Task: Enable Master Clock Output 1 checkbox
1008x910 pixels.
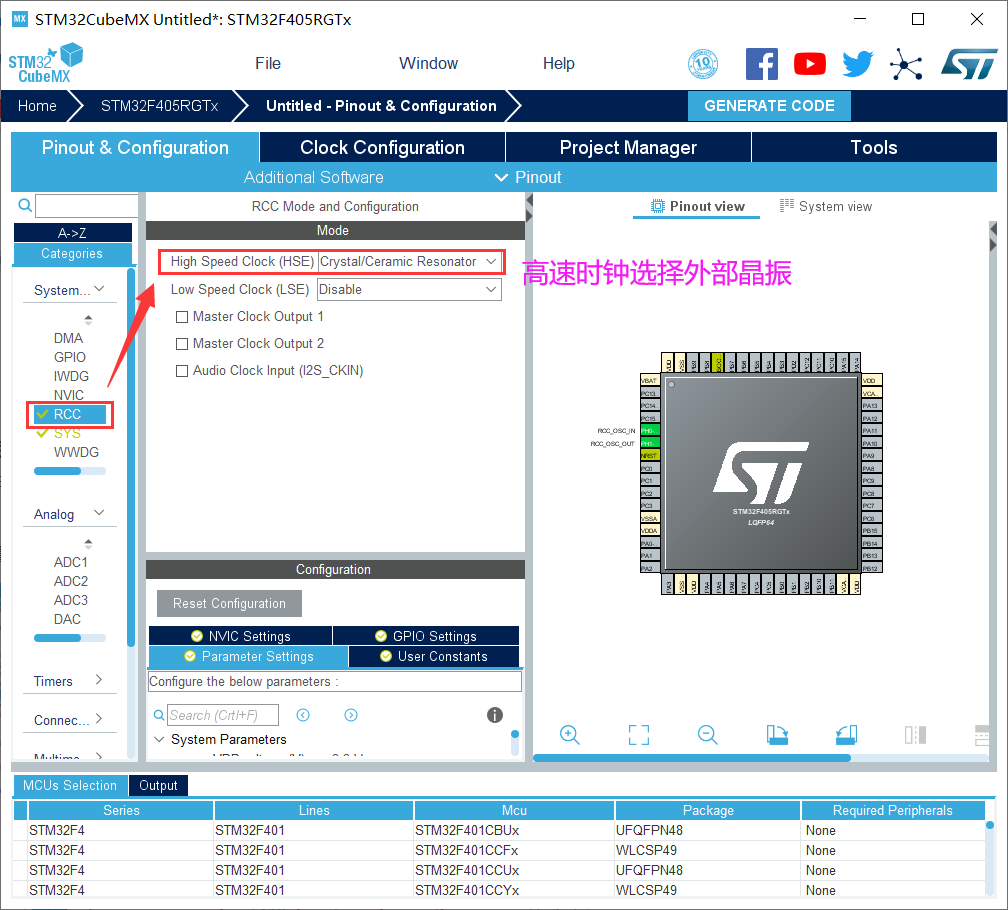Action: tap(182, 317)
